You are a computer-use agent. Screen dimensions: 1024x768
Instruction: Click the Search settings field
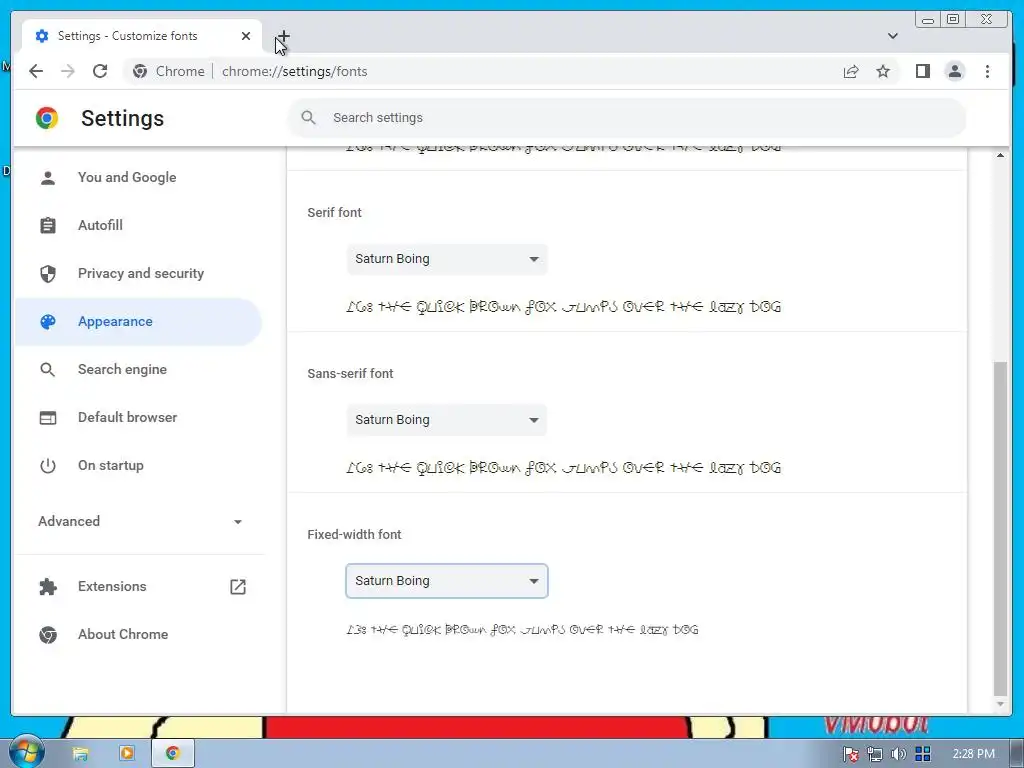point(627,118)
